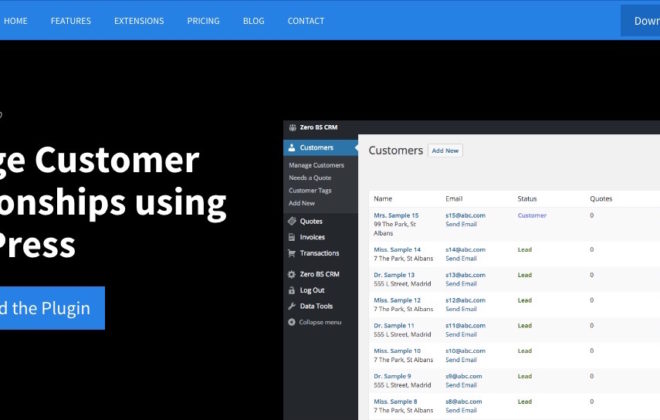Open customer Dr. Sample 9
Image resolution: width=660 pixels, height=420 pixels.
[x=392, y=376]
